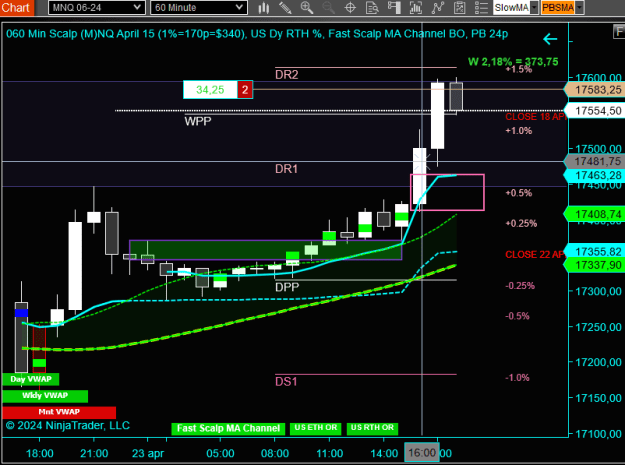Click the CLOSE 18 AP red label

tap(535, 117)
